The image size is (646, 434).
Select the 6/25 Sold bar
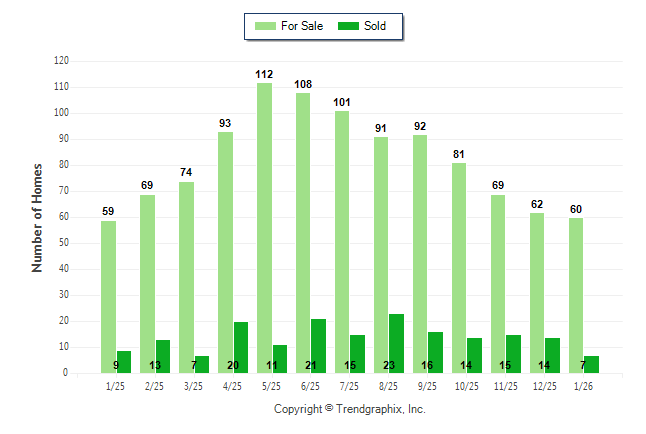(x=319, y=346)
